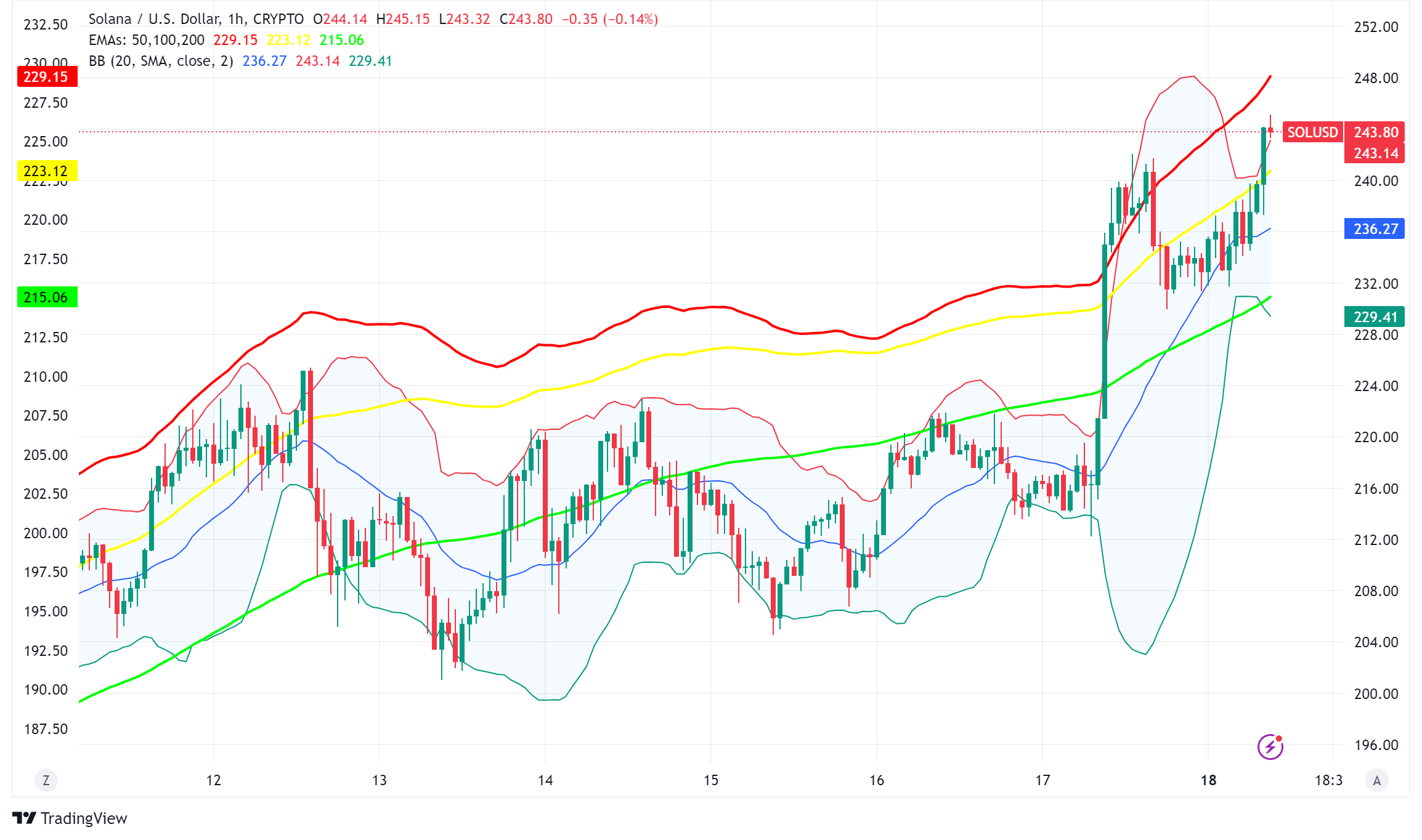Click the yellow 223.12 EMA 100 label

coord(47,171)
